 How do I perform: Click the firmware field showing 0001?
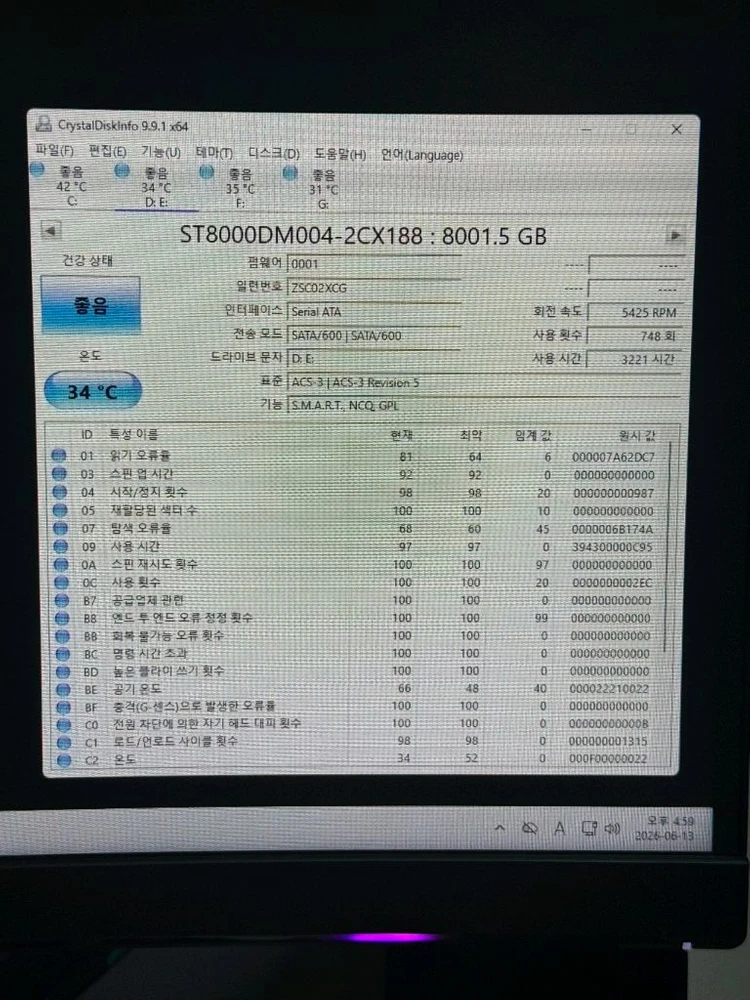click(x=374, y=263)
